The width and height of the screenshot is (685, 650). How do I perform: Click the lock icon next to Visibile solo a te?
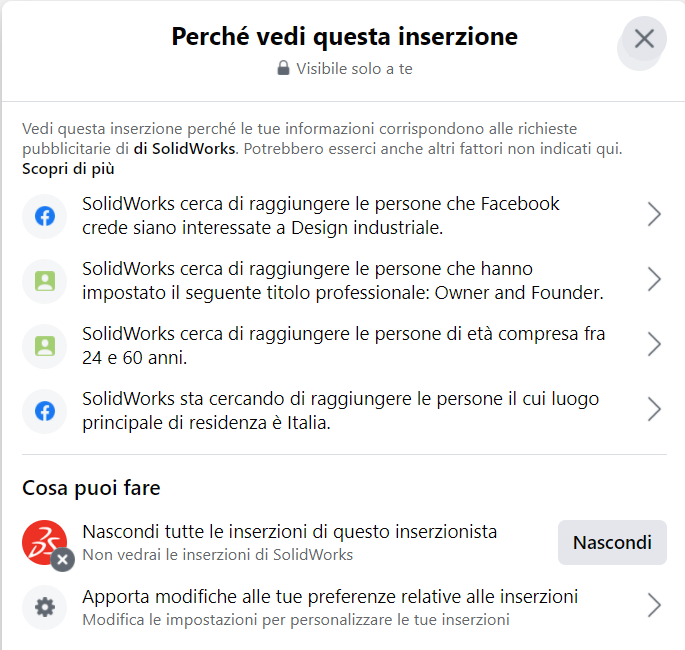[283, 68]
